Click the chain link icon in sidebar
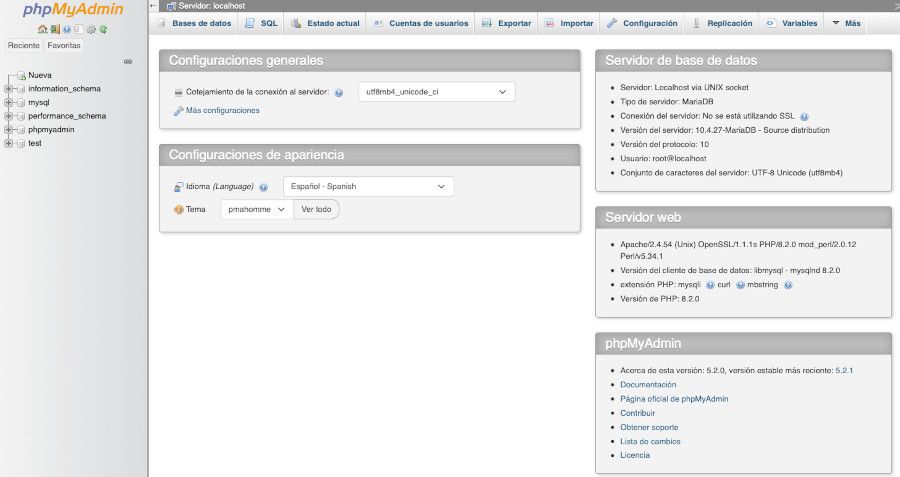This screenshot has height=477, width=900. [x=128, y=61]
